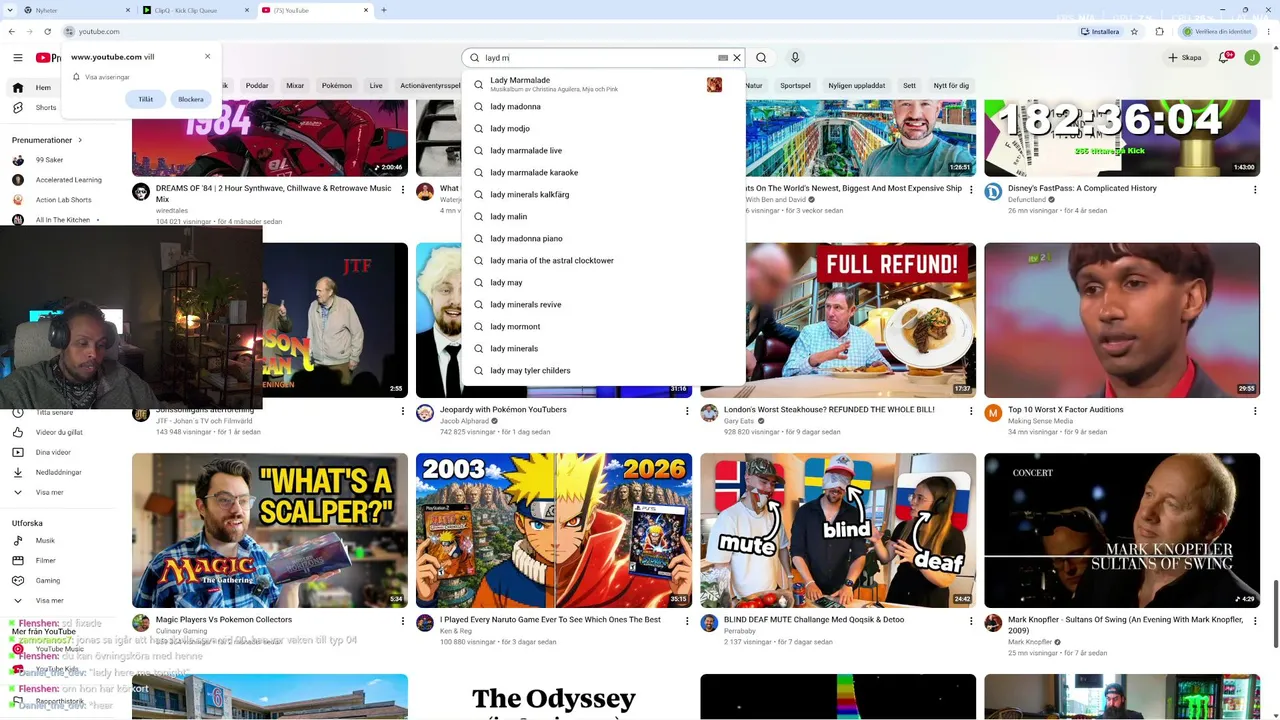Open the account avatar menu

pos(1252,58)
